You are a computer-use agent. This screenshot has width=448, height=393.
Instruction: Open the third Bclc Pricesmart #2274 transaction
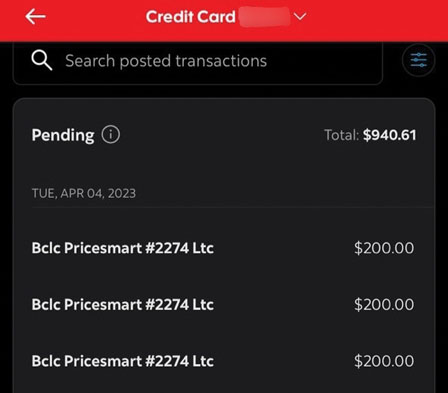[223, 361]
